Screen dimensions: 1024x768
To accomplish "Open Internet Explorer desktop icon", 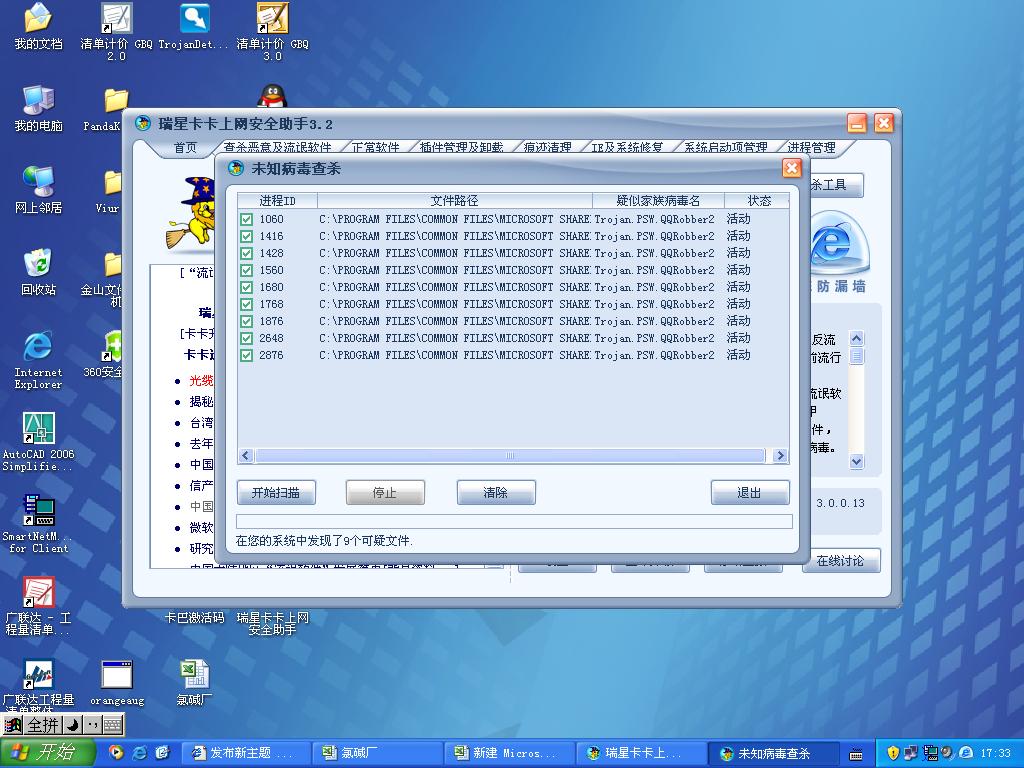I will 38,360.
